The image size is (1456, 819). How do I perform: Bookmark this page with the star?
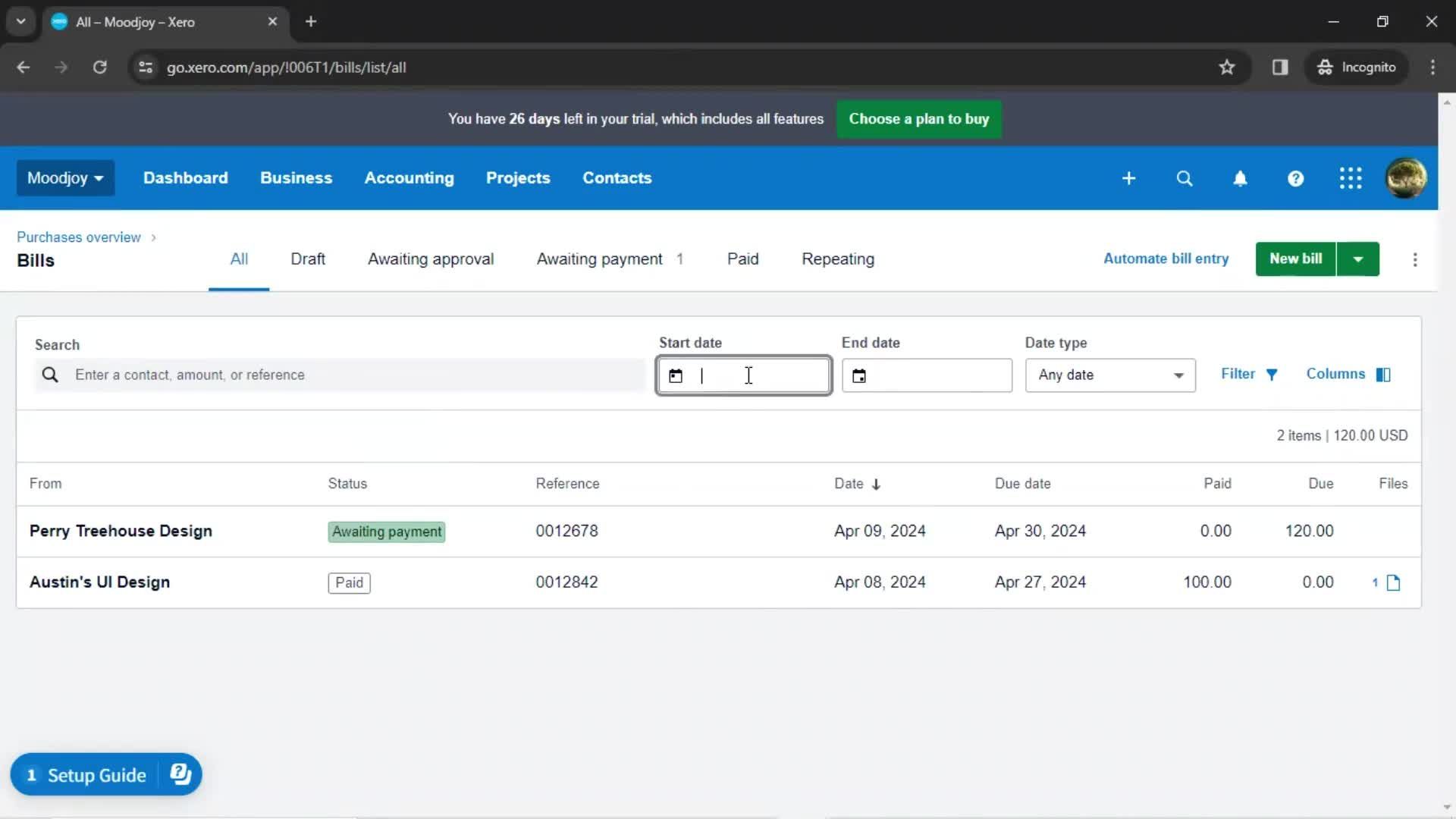1227,67
